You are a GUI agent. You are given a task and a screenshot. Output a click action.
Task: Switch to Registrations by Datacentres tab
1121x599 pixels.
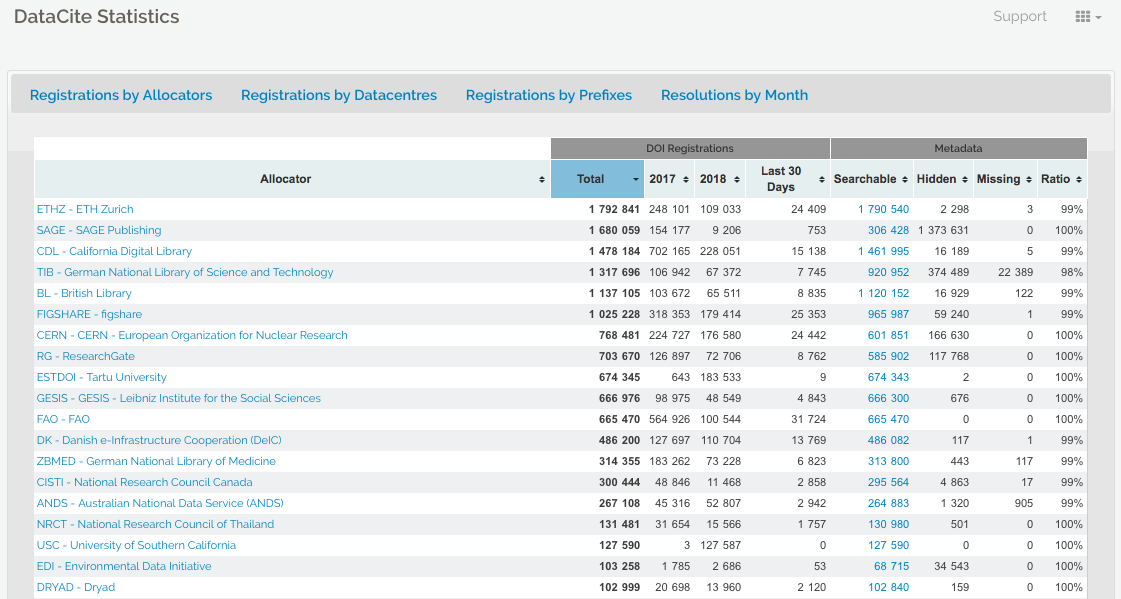pyautogui.click(x=339, y=95)
